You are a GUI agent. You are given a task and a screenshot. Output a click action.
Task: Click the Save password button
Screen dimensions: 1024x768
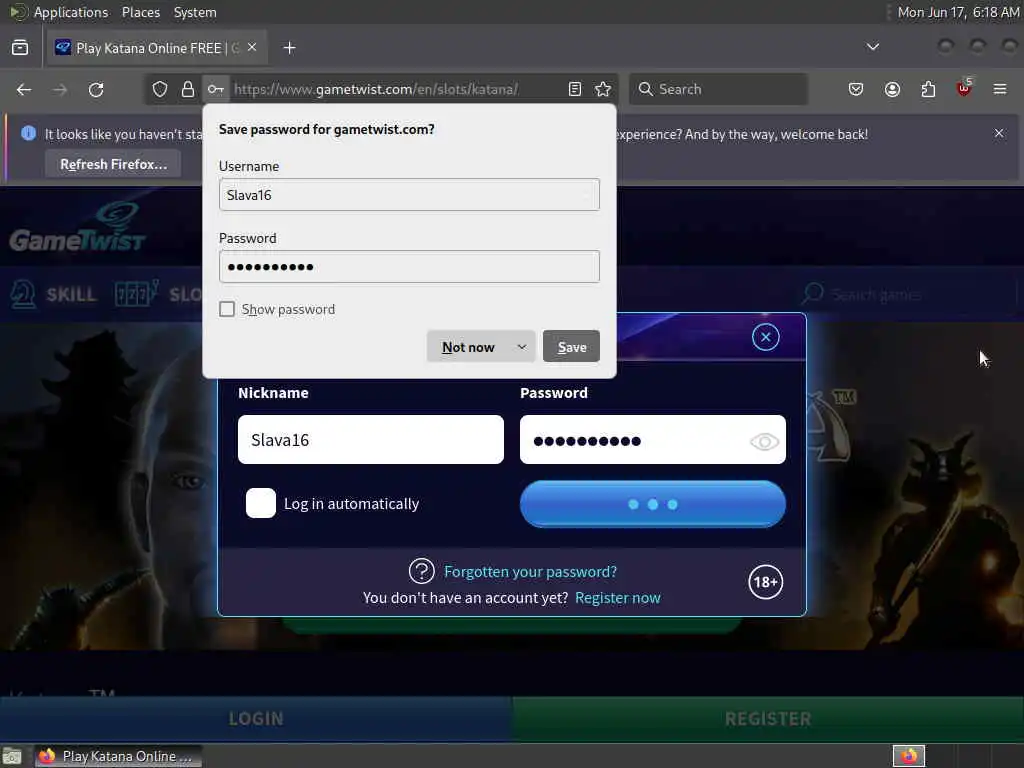coord(571,347)
